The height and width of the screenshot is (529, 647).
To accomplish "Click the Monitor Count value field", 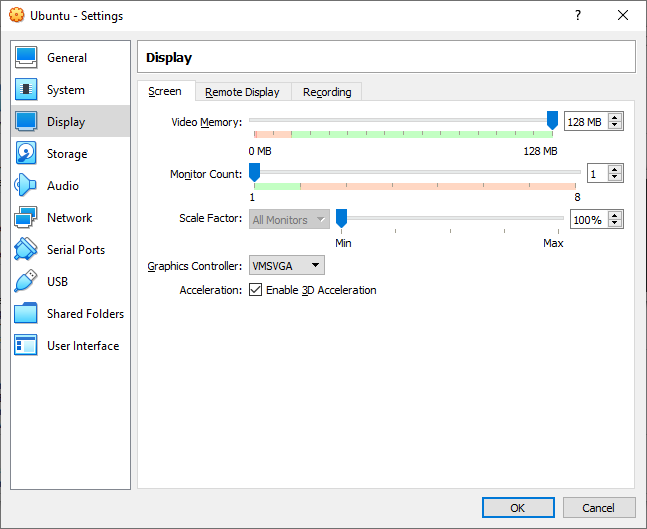I will pyautogui.click(x=597, y=174).
